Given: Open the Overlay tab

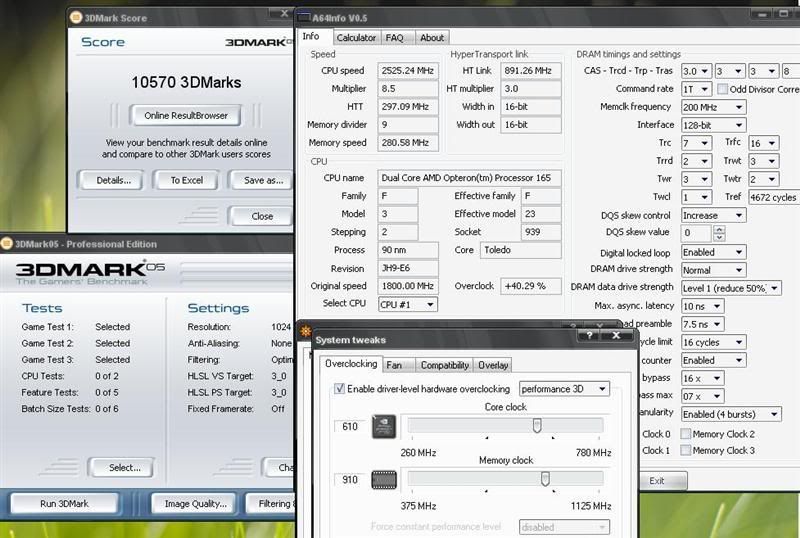Looking at the screenshot, I should pos(493,365).
